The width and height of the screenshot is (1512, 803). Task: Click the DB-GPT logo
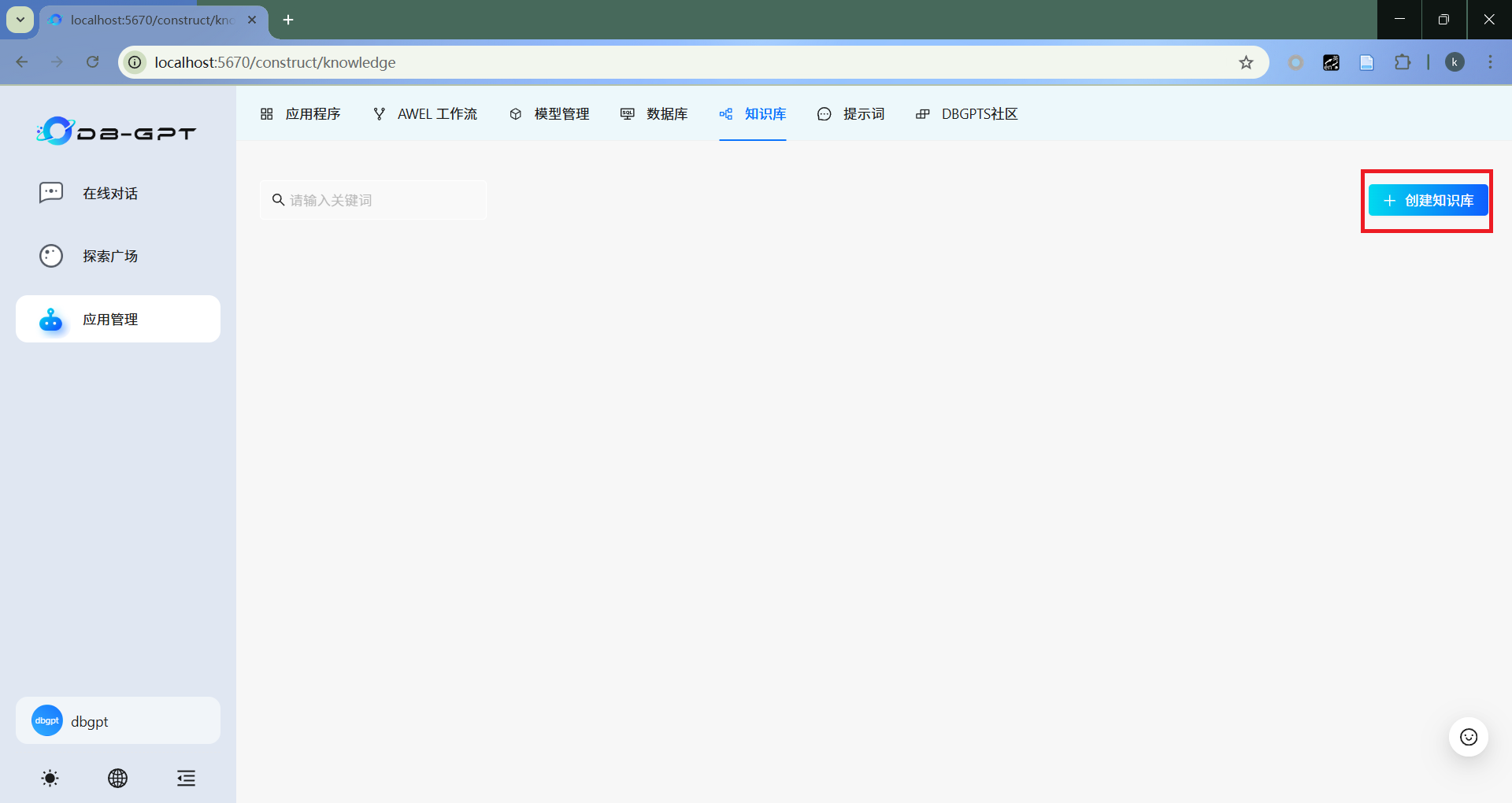pyautogui.click(x=117, y=131)
